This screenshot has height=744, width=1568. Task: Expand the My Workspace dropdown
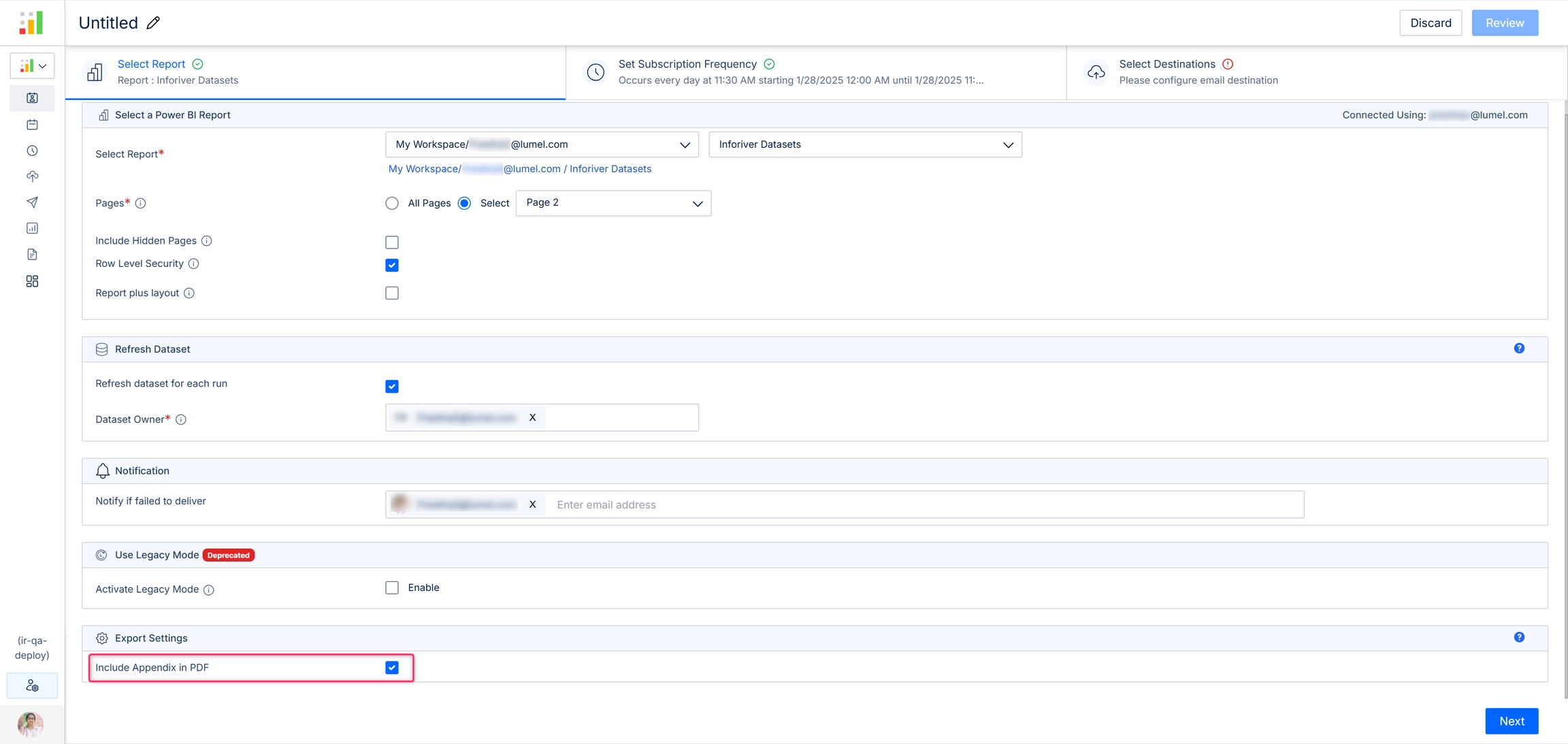542,145
